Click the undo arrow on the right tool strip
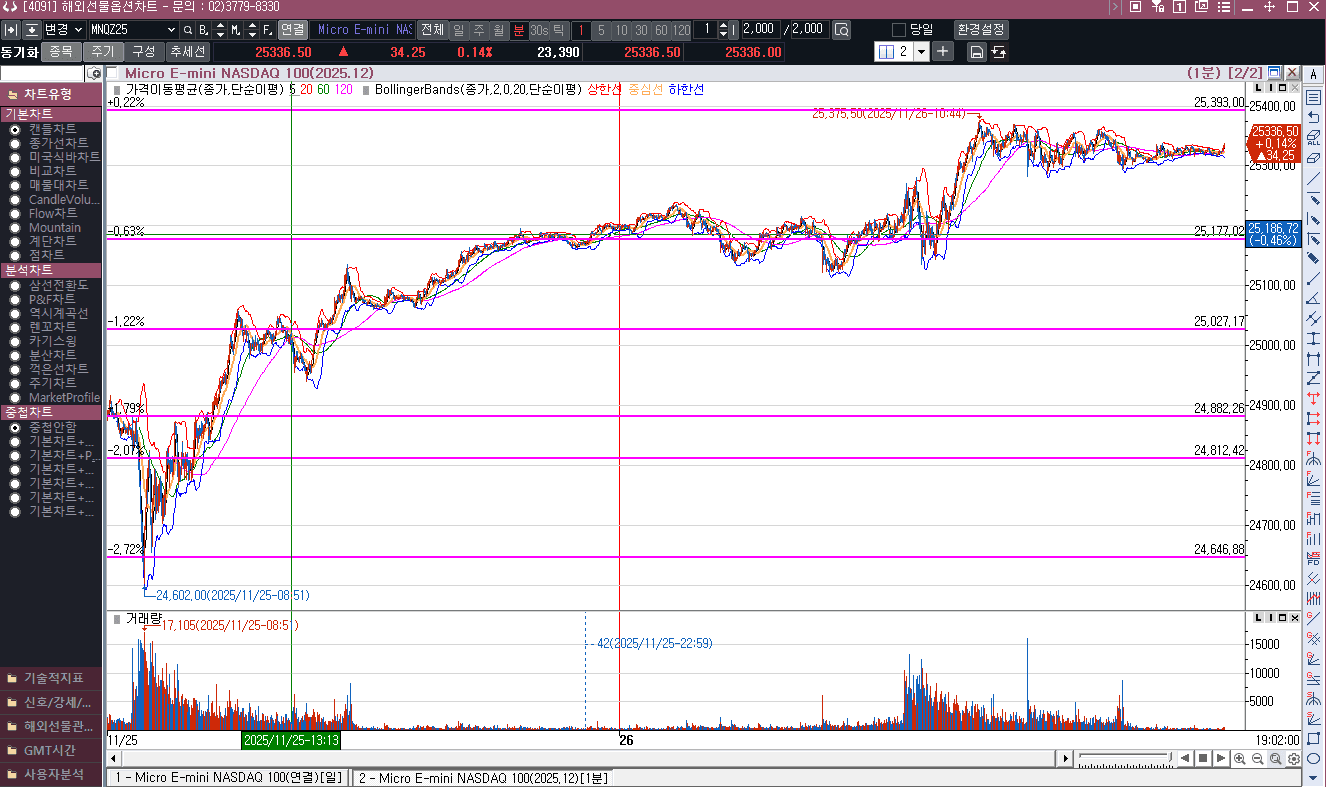 1312,115
